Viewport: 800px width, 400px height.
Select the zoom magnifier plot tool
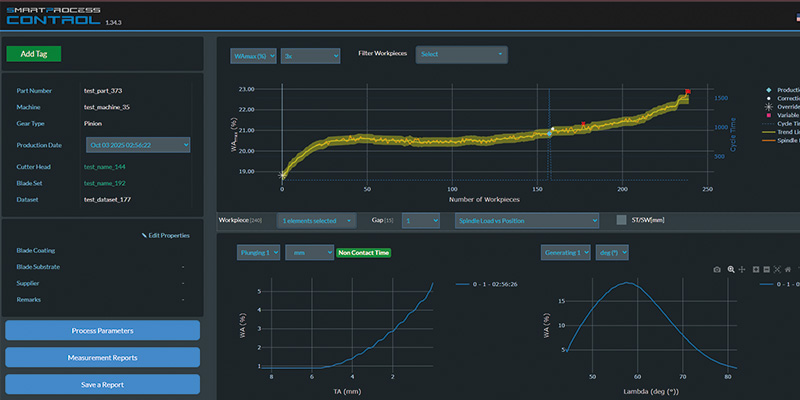click(x=731, y=269)
